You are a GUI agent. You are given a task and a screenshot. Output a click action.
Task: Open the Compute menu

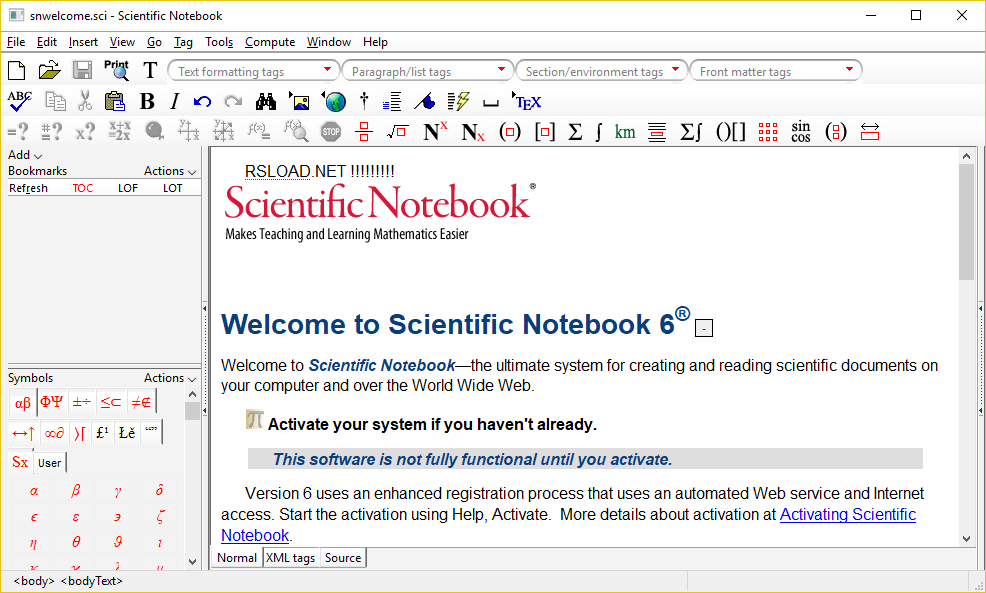[x=269, y=42]
